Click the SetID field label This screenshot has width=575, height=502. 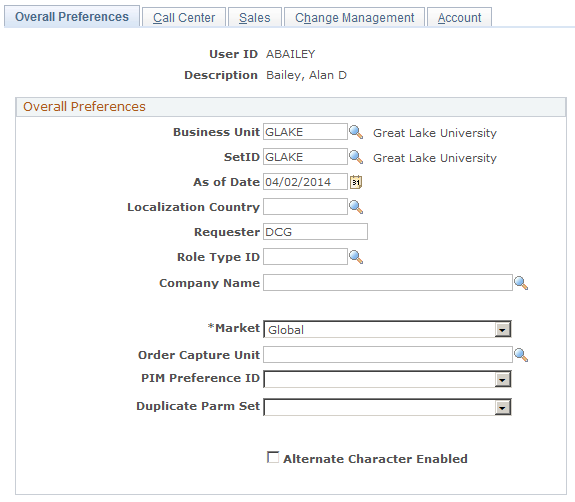point(242,157)
